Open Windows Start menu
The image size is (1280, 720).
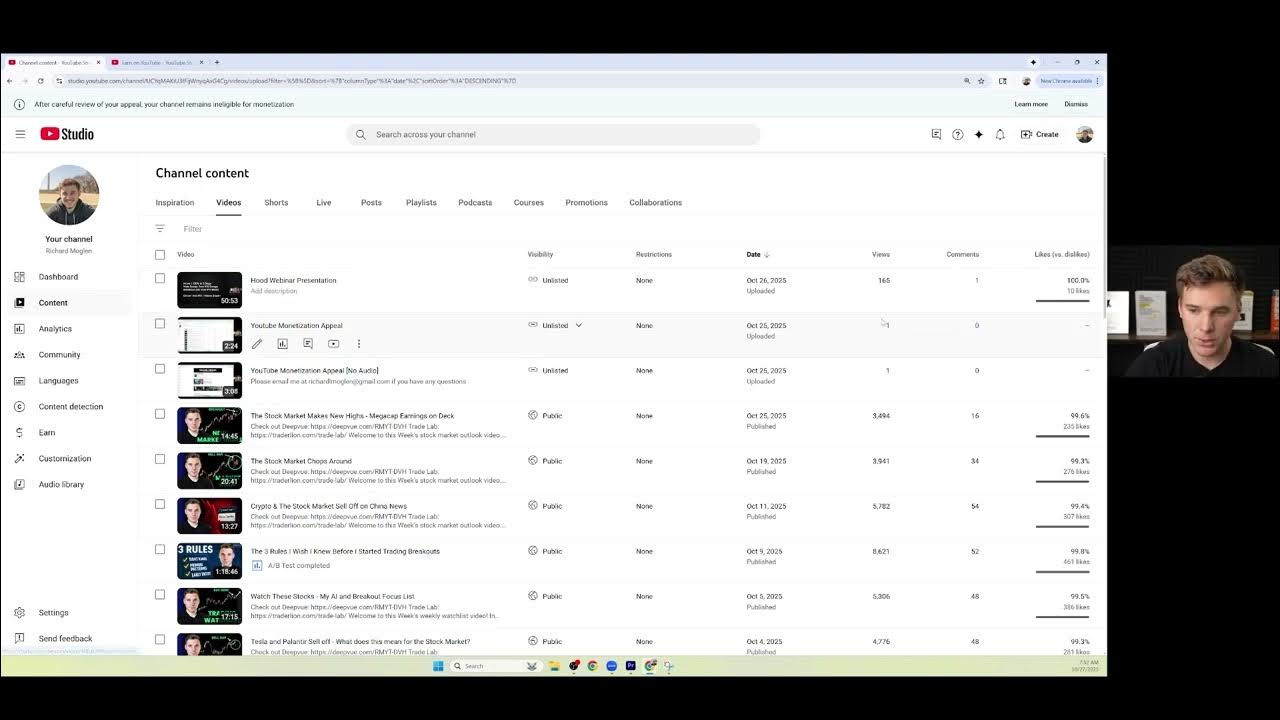point(438,666)
